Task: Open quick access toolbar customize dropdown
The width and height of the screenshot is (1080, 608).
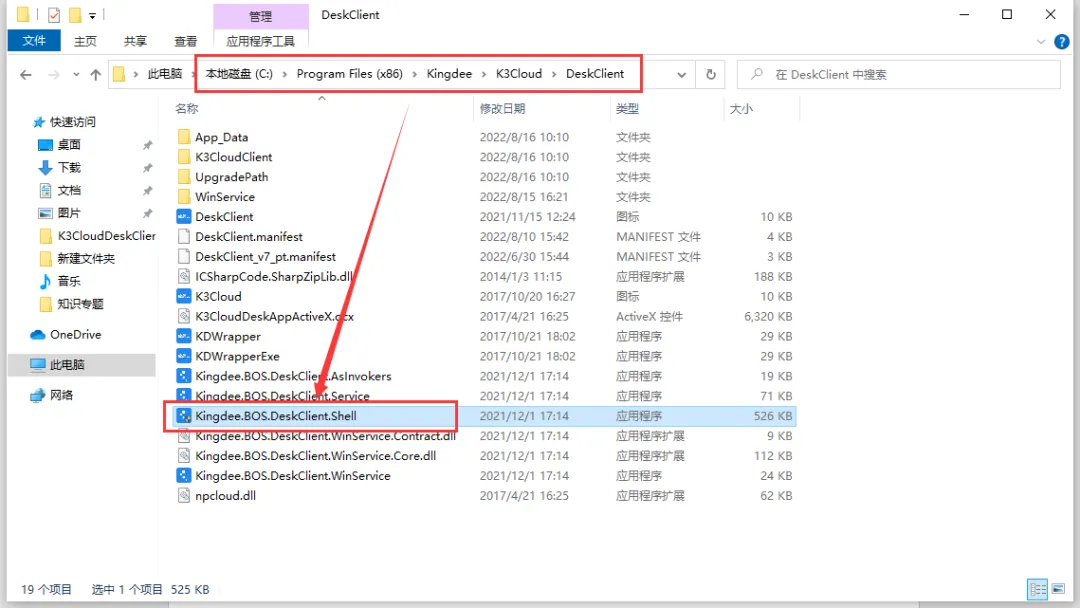Action: click(92, 15)
